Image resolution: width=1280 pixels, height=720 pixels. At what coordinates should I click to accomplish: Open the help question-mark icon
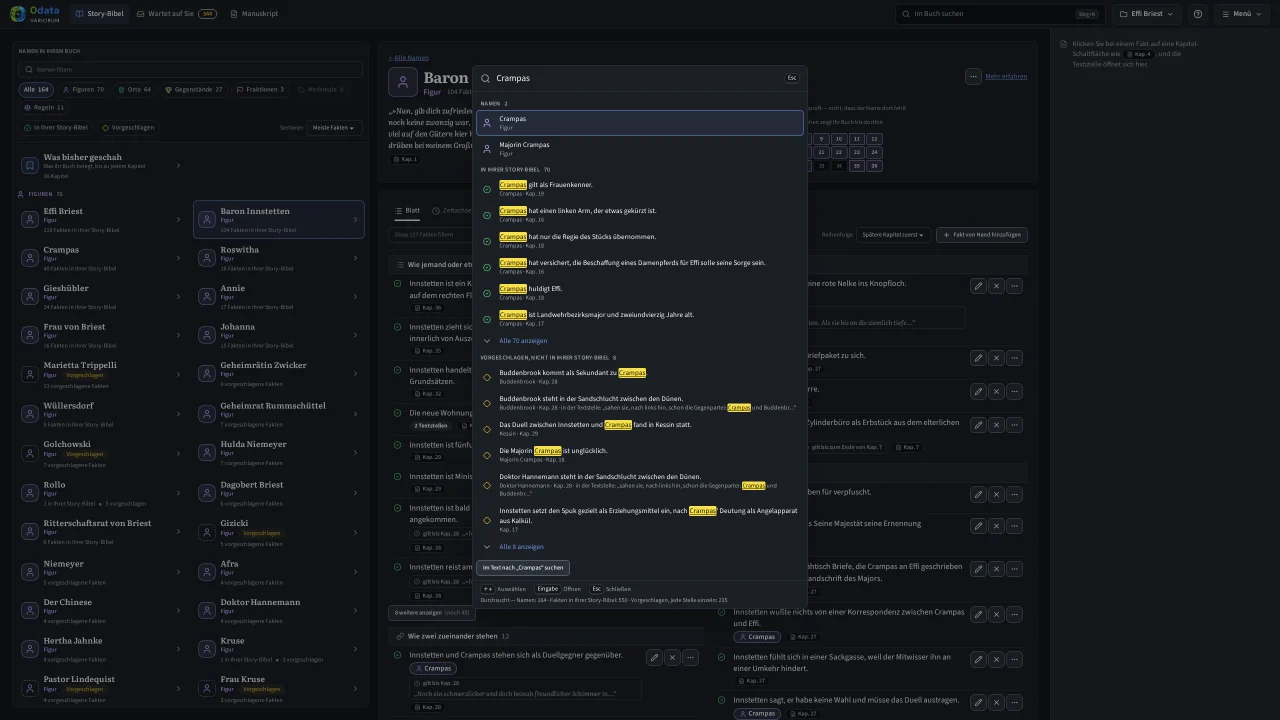(x=1198, y=14)
